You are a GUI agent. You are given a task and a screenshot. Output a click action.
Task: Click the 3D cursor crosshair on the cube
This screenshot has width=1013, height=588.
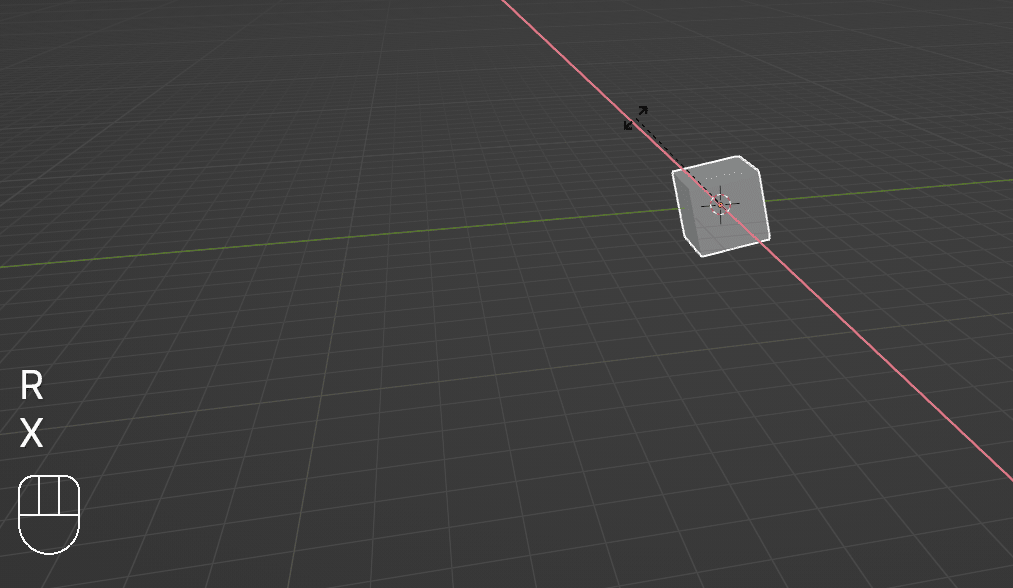[x=720, y=204]
